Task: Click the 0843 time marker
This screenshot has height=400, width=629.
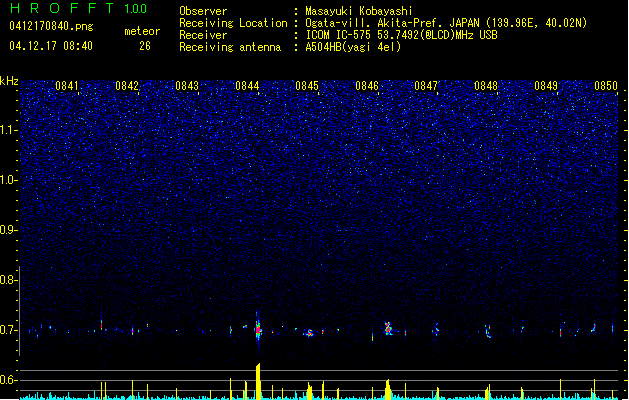Action: (x=187, y=86)
